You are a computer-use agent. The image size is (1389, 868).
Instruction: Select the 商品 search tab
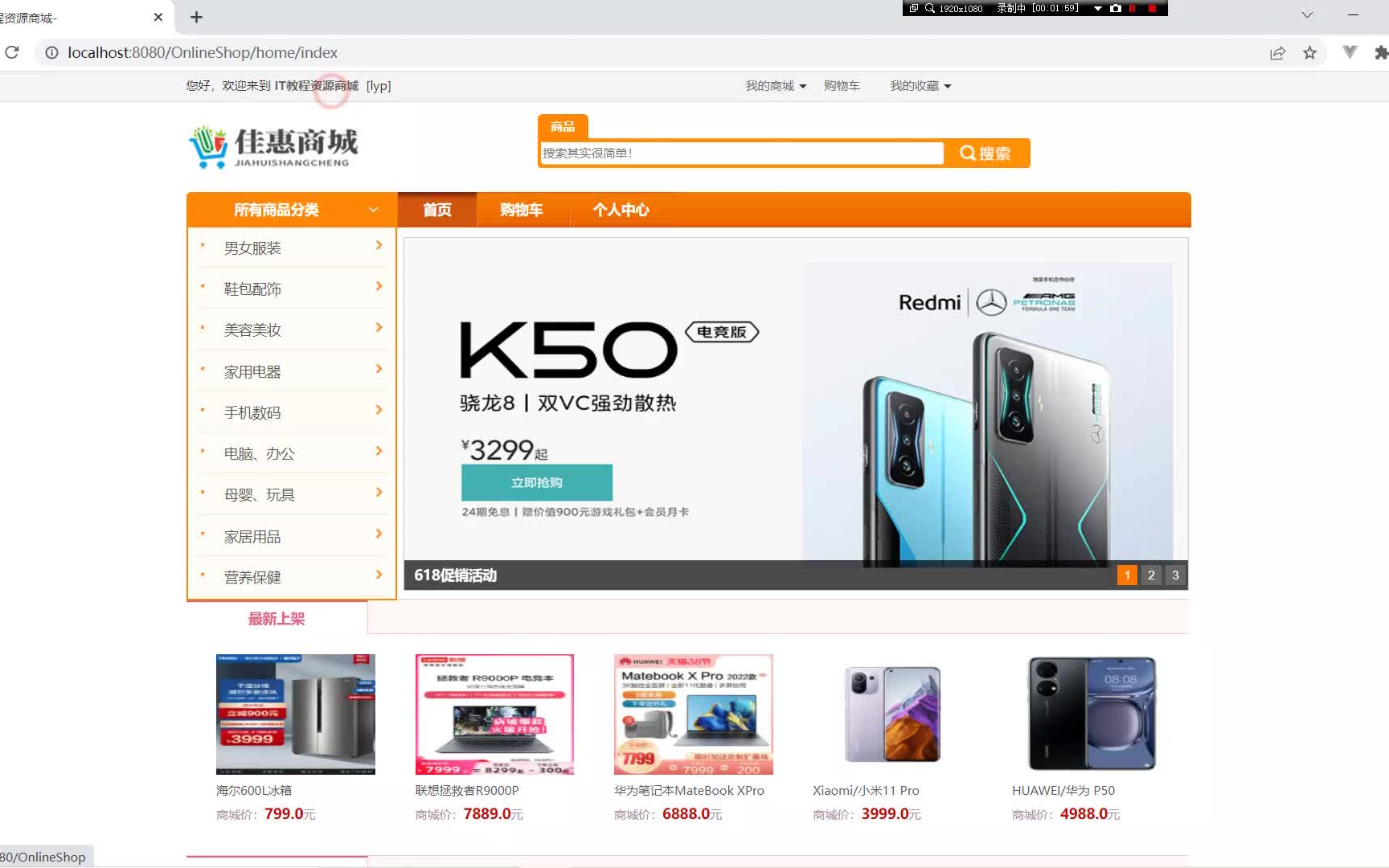click(563, 127)
